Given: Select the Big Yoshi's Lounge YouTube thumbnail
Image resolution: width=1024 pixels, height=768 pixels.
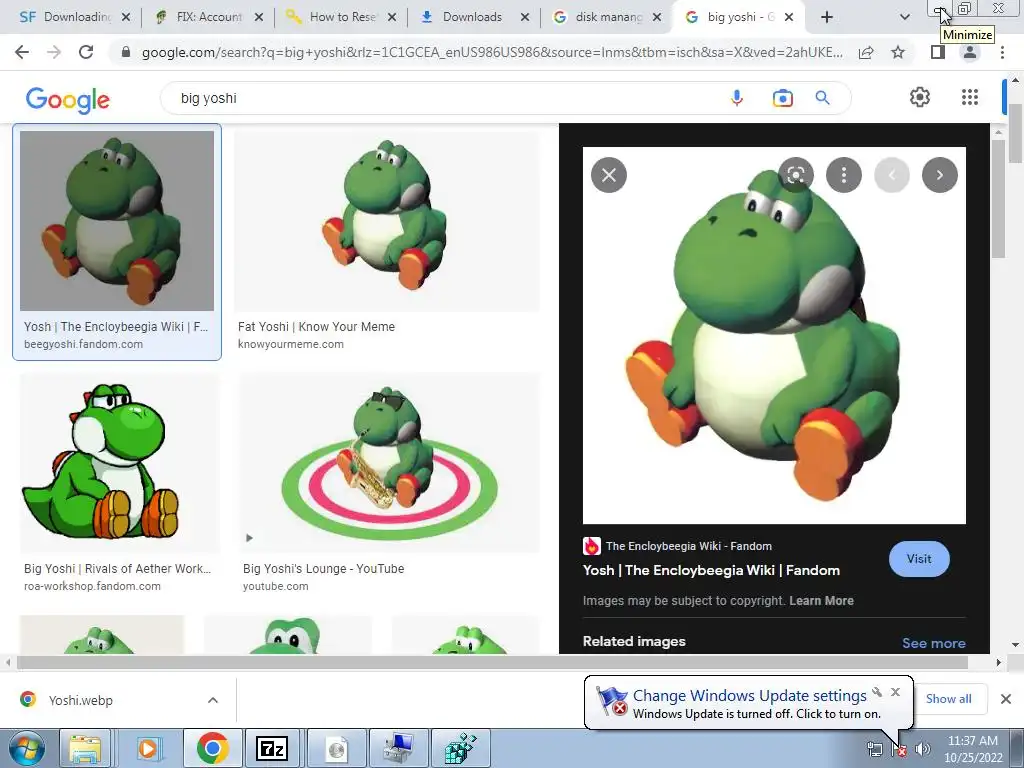Looking at the screenshot, I should (x=389, y=462).
